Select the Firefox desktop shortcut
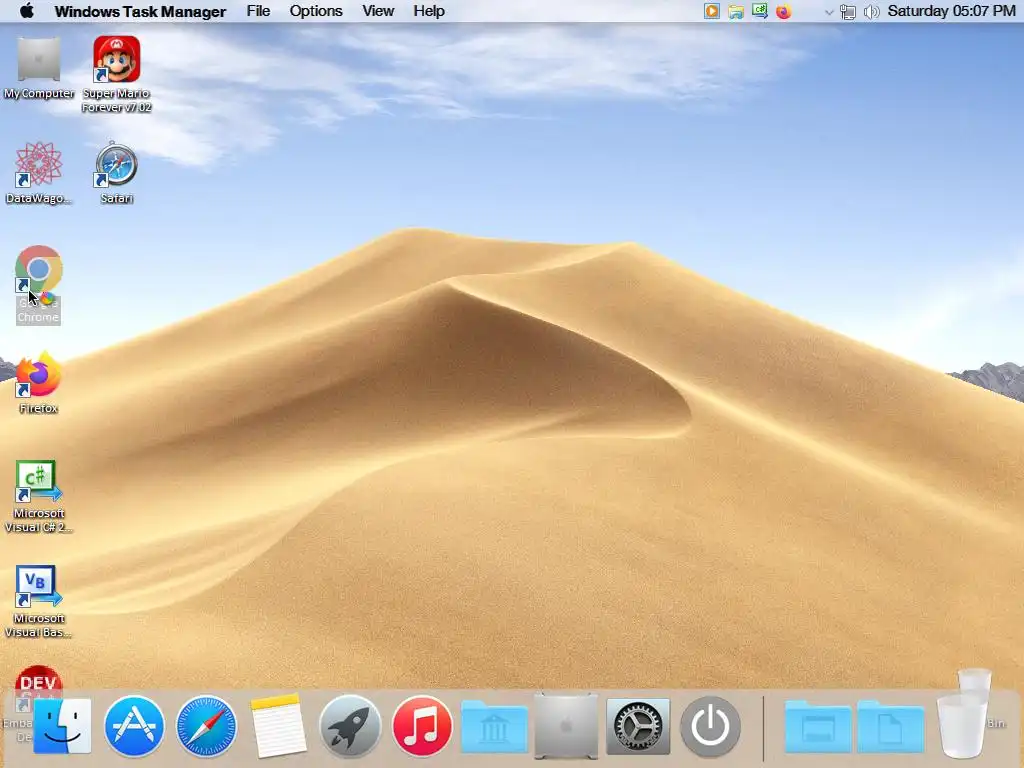Image resolution: width=1024 pixels, height=768 pixels. pyautogui.click(x=39, y=383)
